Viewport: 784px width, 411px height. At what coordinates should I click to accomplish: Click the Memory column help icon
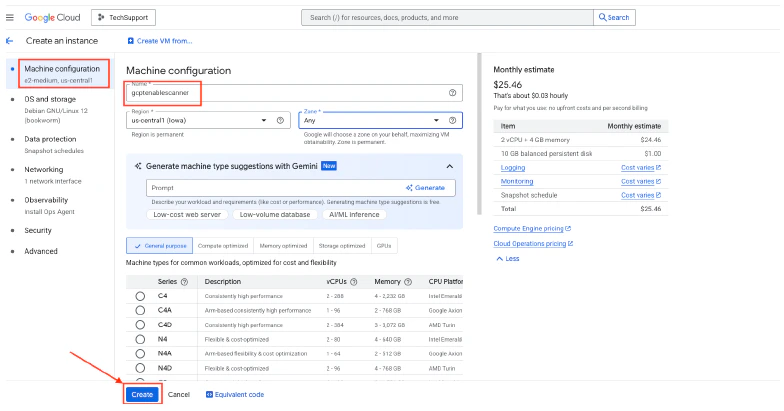click(x=408, y=282)
